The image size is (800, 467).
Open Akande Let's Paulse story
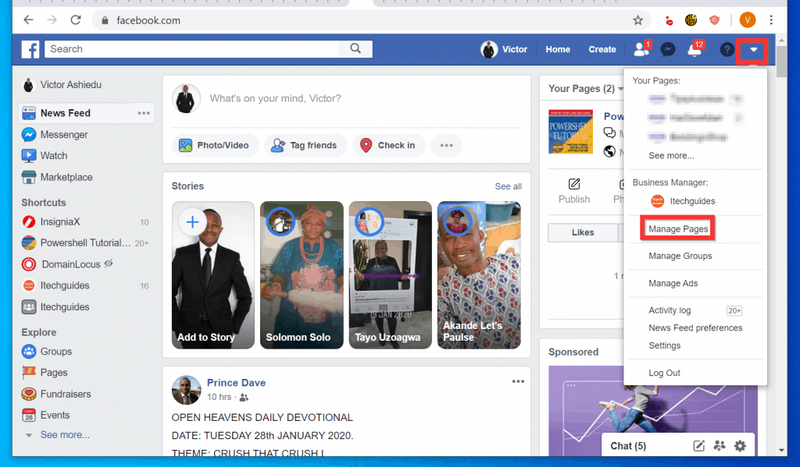pos(479,275)
